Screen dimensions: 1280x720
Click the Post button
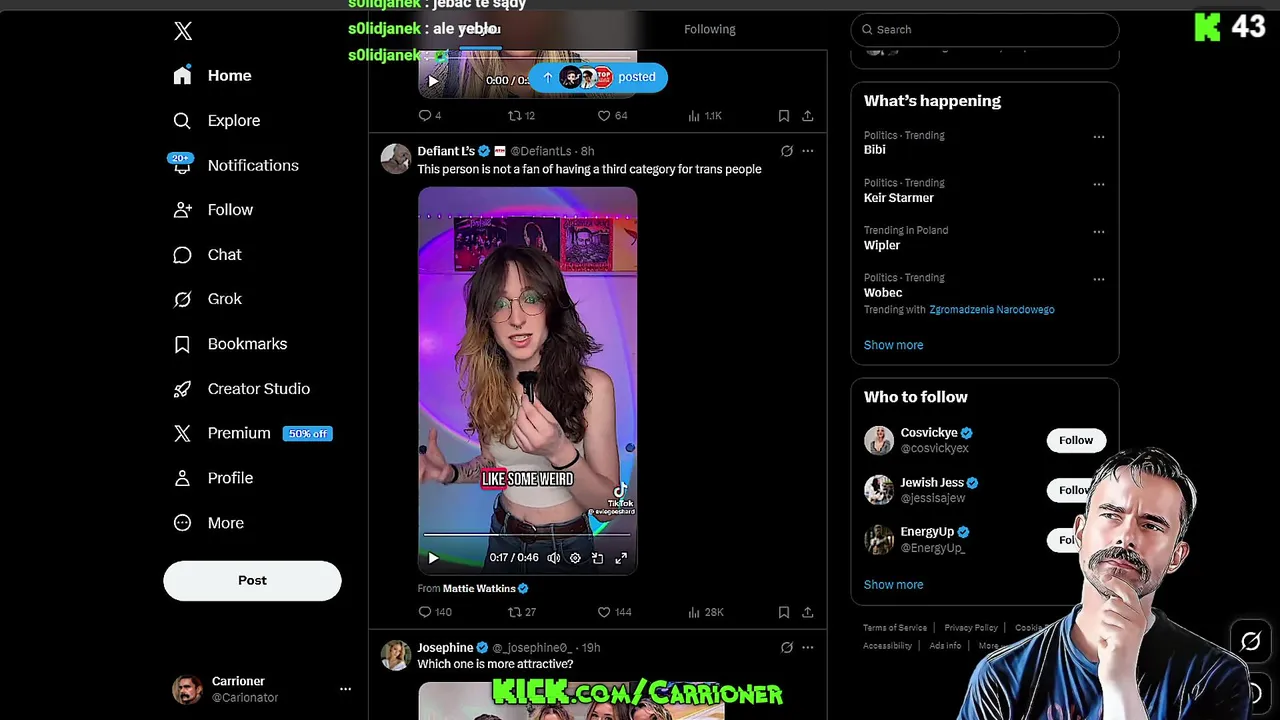tap(252, 580)
